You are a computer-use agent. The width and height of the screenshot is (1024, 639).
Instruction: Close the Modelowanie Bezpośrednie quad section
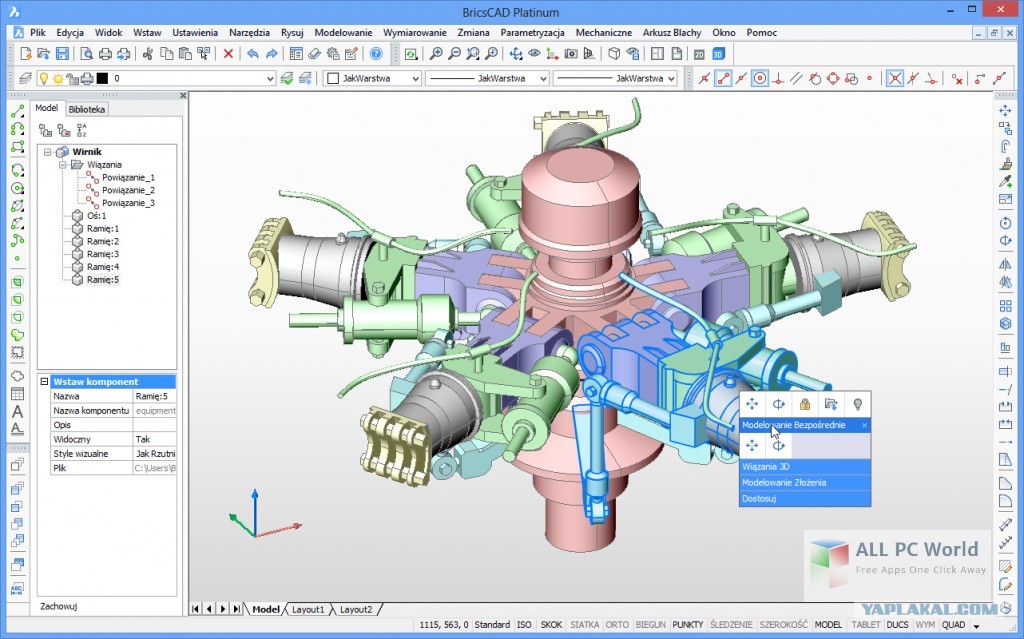tap(864, 425)
